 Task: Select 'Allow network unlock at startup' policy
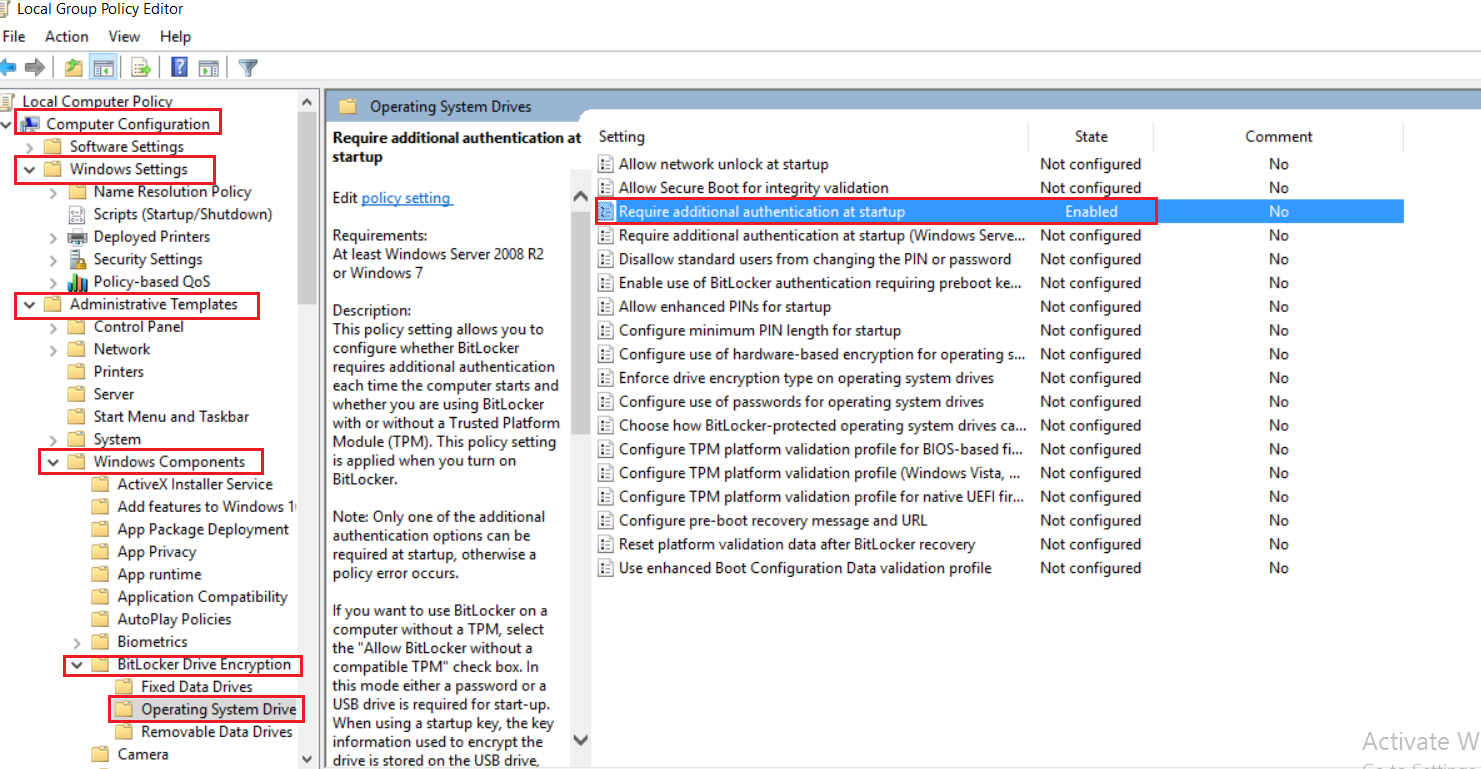click(x=723, y=164)
